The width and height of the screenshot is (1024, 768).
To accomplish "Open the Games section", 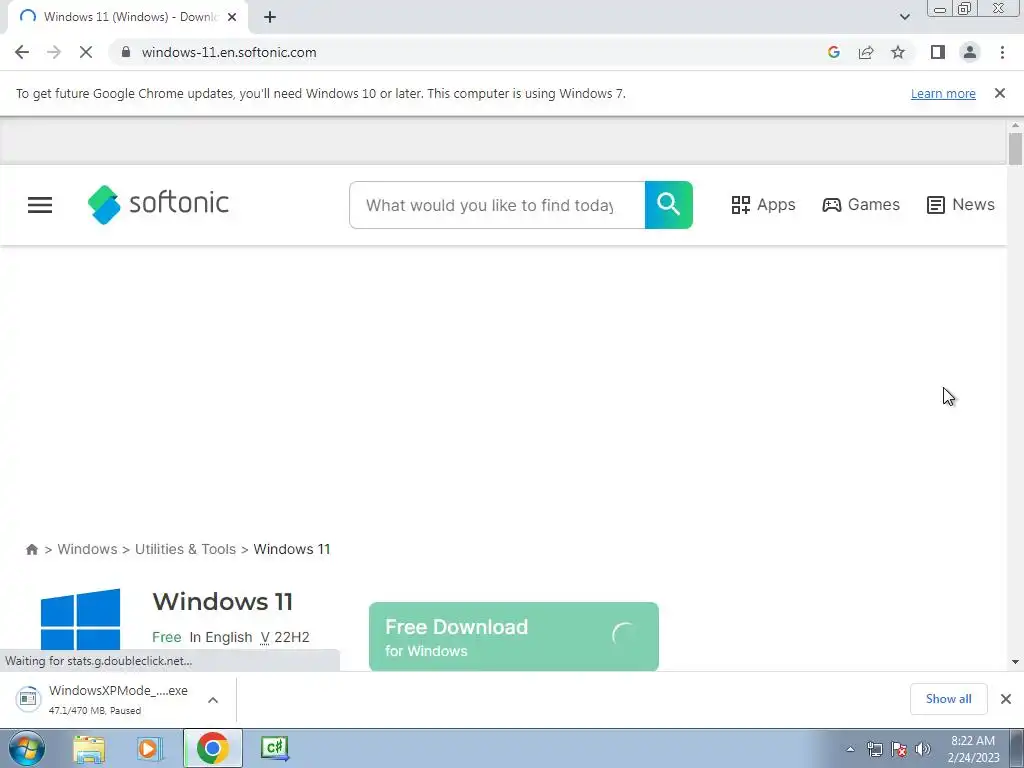I will pos(861,204).
